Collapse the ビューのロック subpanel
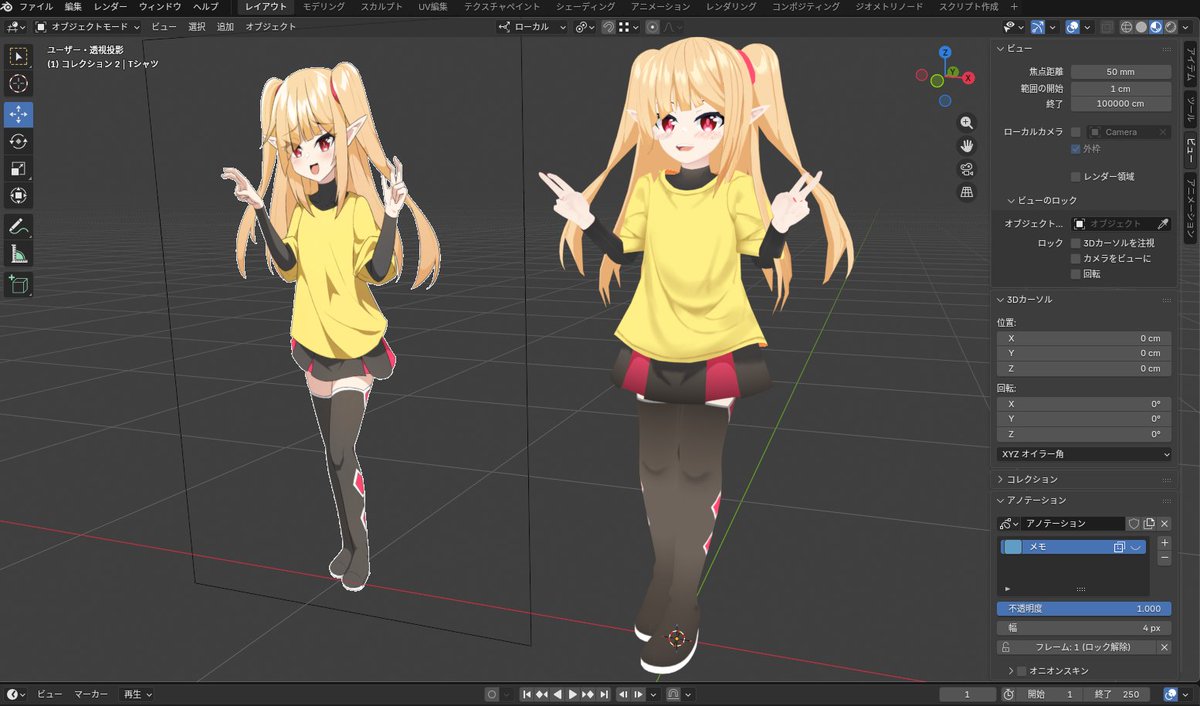The height and width of the screenshot is (706, 1200). point(1042,200)
